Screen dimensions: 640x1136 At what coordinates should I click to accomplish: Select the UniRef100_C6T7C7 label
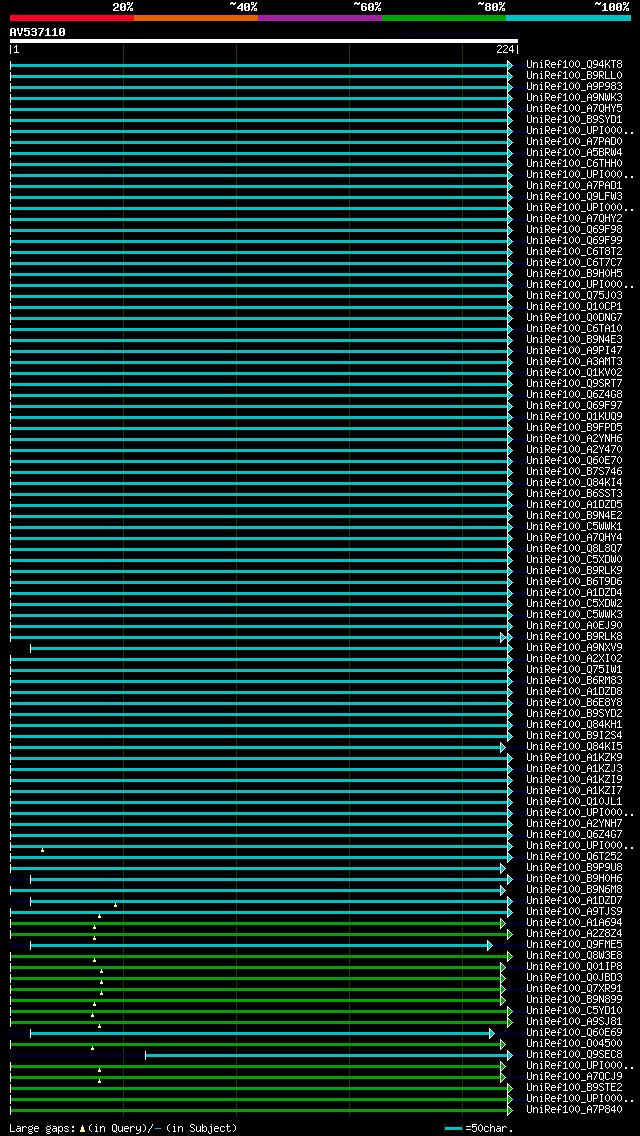(x=574, y=262)
